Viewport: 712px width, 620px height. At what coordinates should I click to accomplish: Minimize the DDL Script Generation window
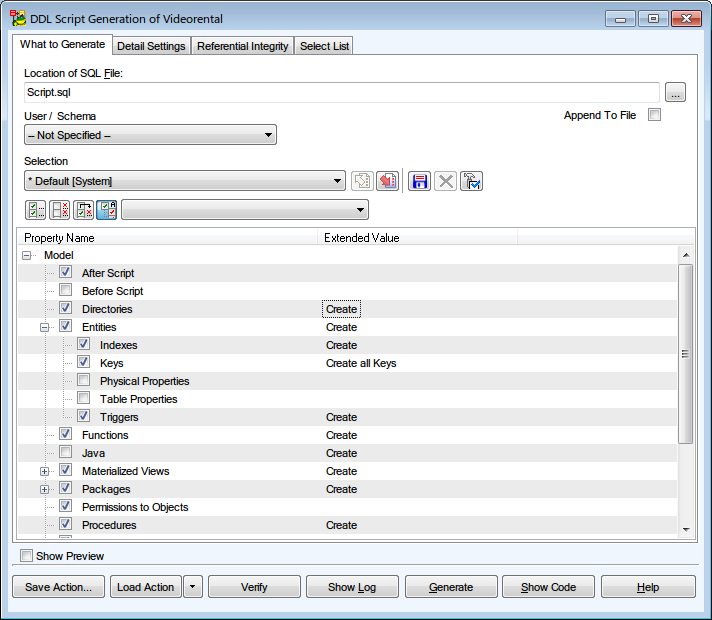[620, 19]
